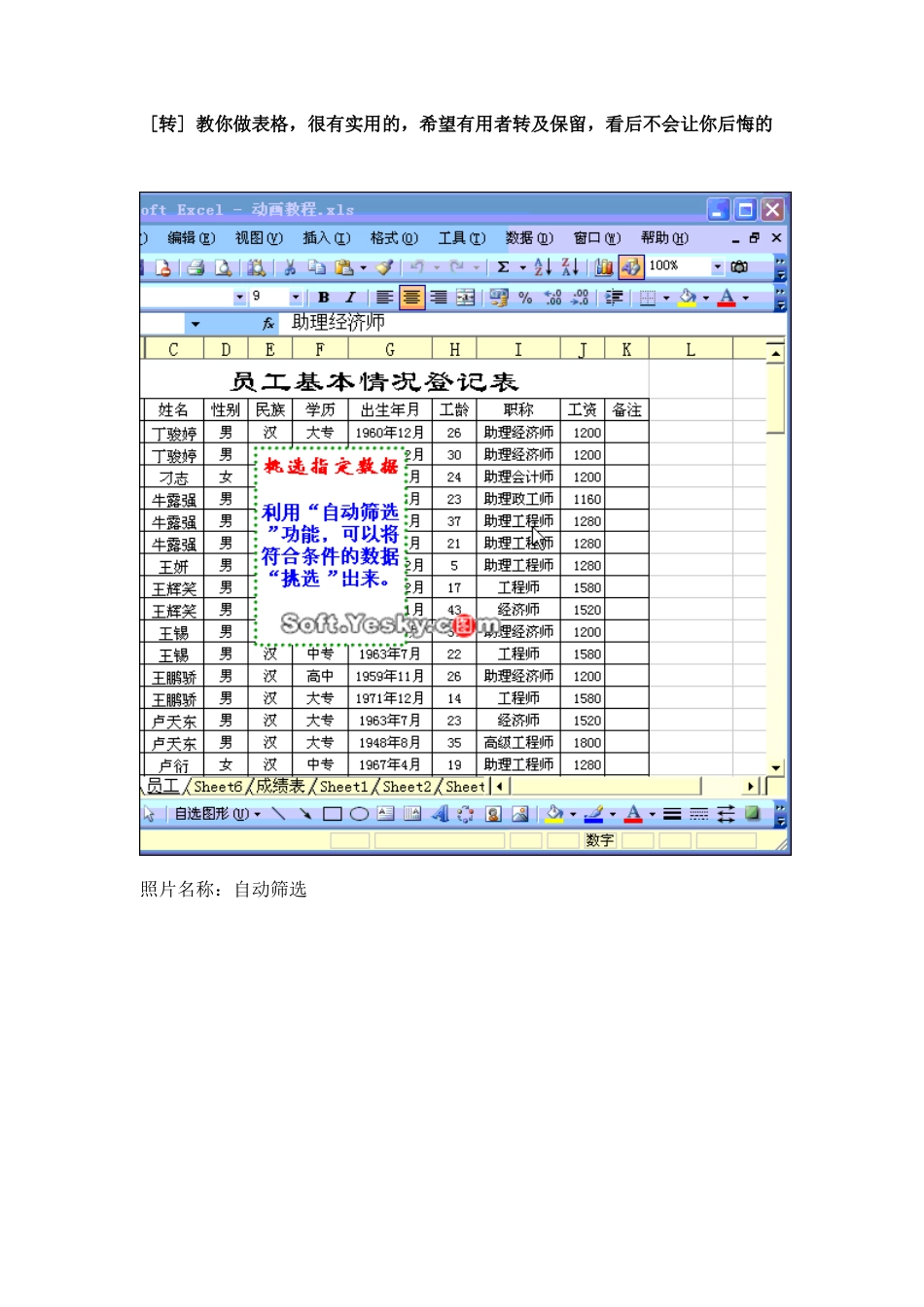Sort descending with the Z-A button
924x1307 pixels.
[570, 267]
